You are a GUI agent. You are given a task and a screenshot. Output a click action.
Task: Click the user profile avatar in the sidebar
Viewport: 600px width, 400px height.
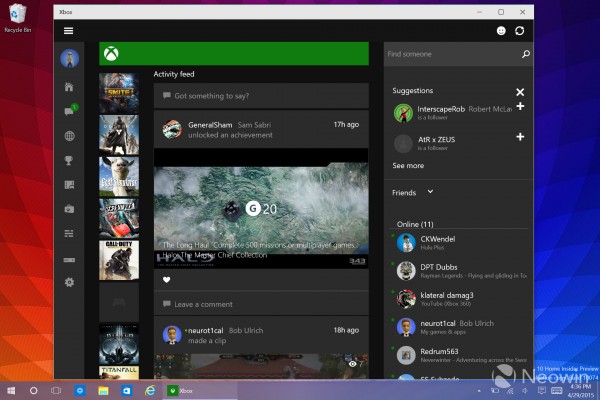tap(68, 59)
